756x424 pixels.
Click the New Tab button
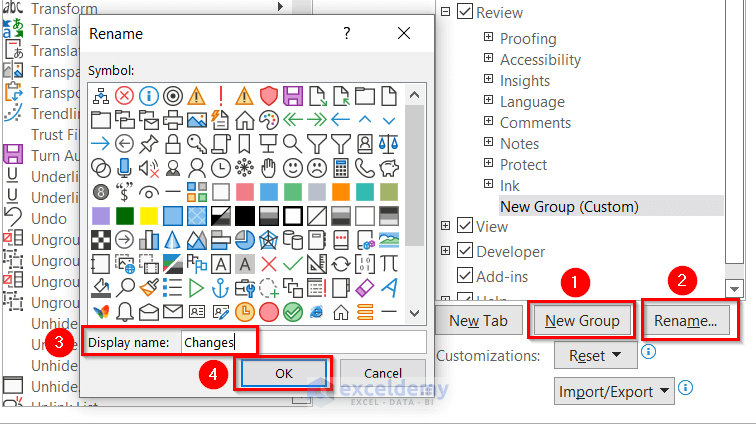(479, 320)
